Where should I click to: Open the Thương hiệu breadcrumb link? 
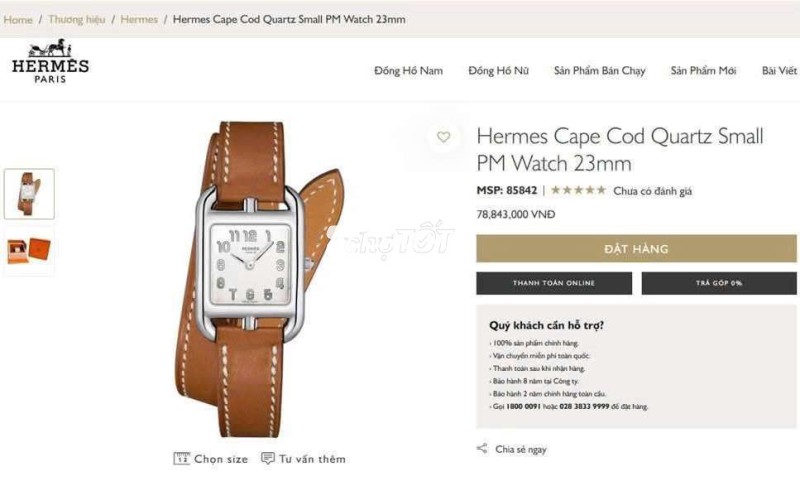pos(77,19)
